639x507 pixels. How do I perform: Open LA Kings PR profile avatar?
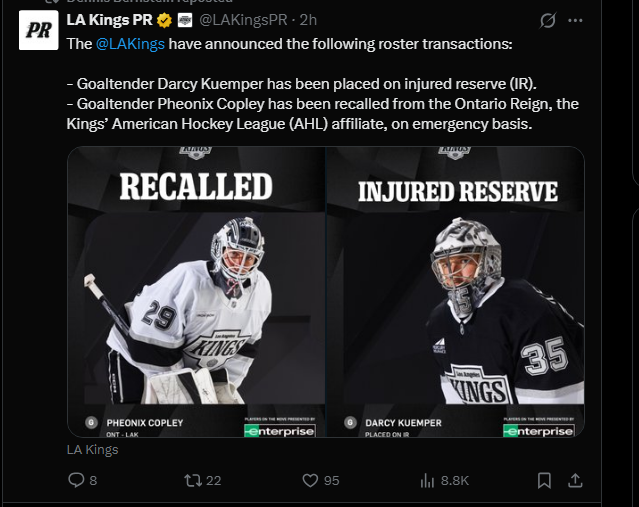[38, 31]
